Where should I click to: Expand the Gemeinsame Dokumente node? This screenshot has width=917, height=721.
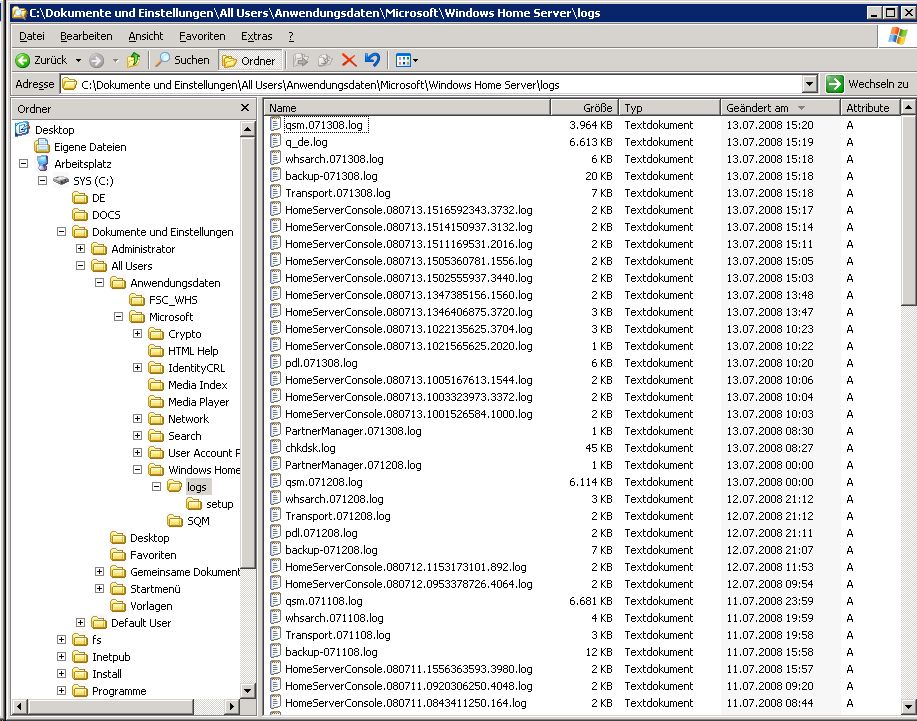(x=99, y=571)
